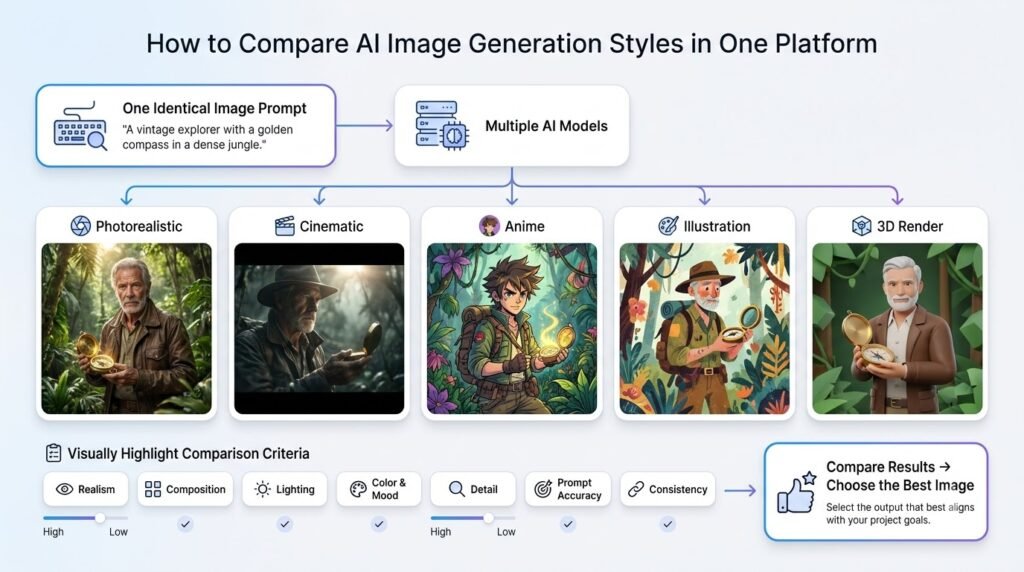Toggle the checkmark under Composition
This screenshot has width=1024, height=572.
(185, 524)
